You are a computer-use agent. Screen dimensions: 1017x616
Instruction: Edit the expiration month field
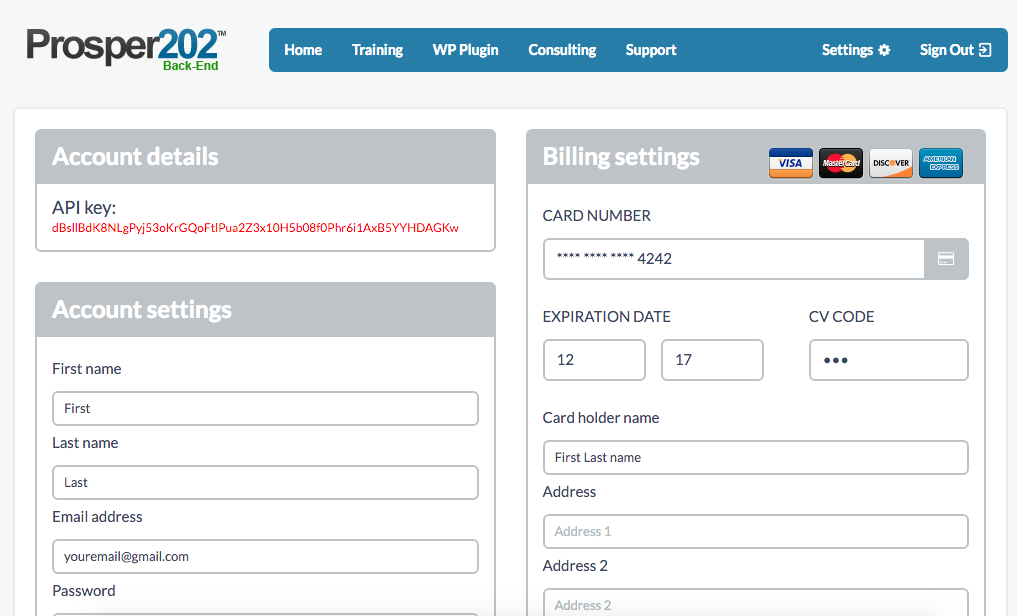click(x=594, y=360)
